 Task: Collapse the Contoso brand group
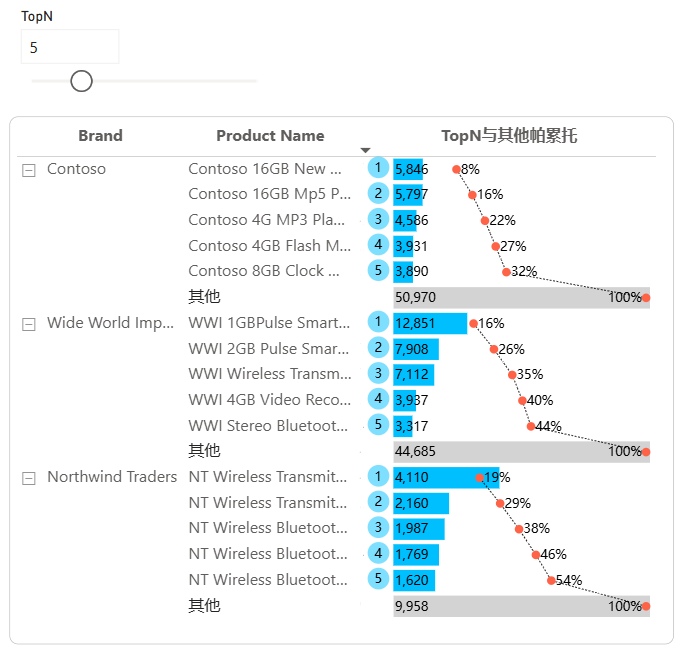point(29,170)
